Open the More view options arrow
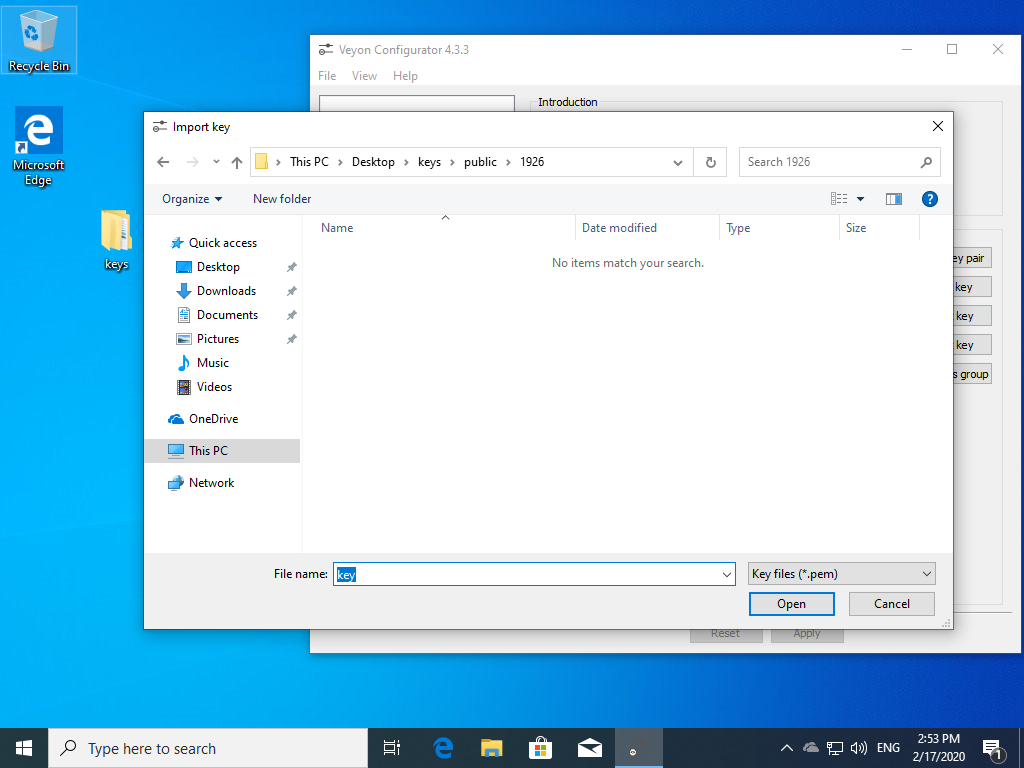Screen dimensions: 1024x768 [860, 199]
